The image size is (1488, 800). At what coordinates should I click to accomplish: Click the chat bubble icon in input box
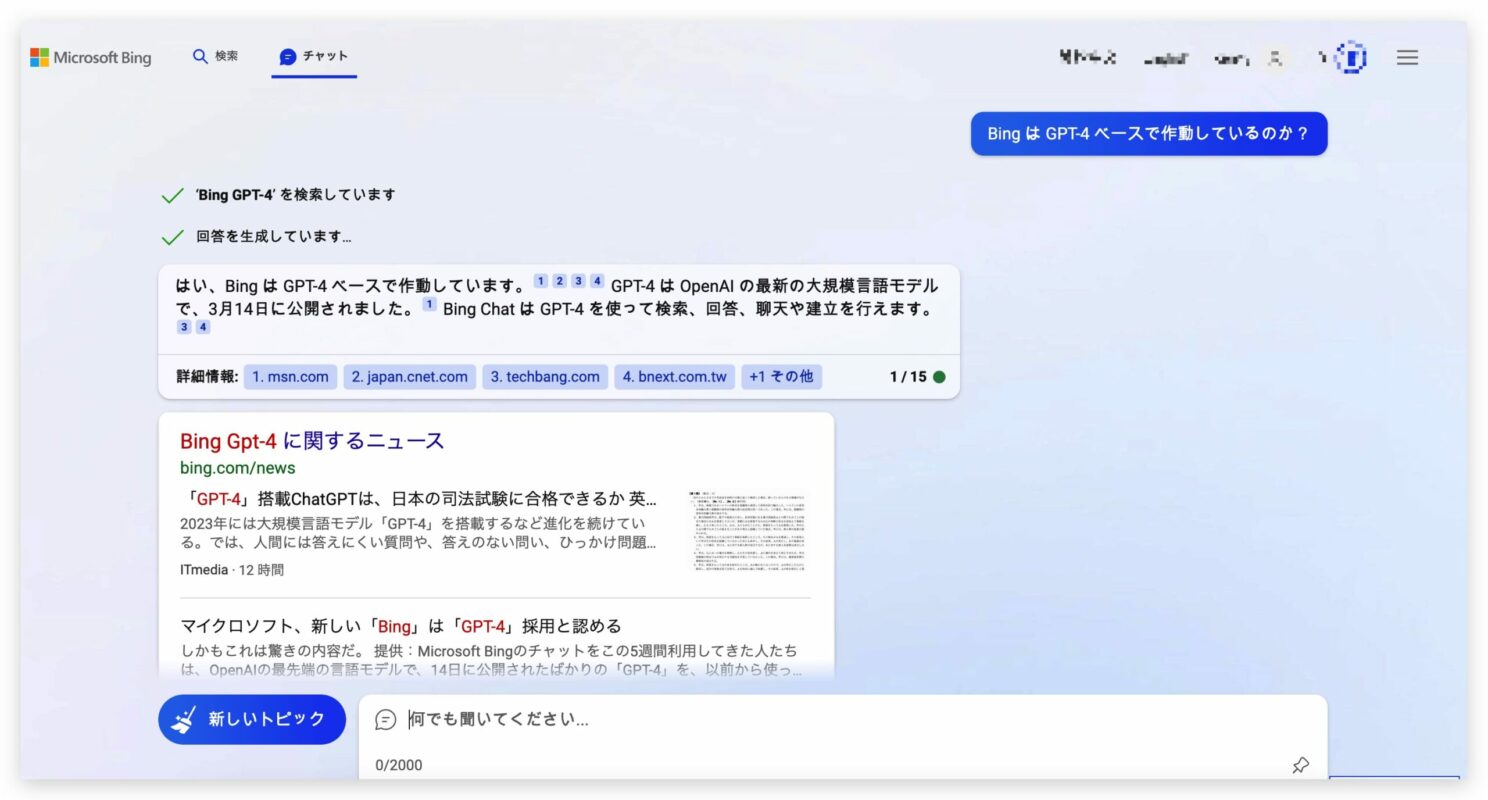(386, 719)
